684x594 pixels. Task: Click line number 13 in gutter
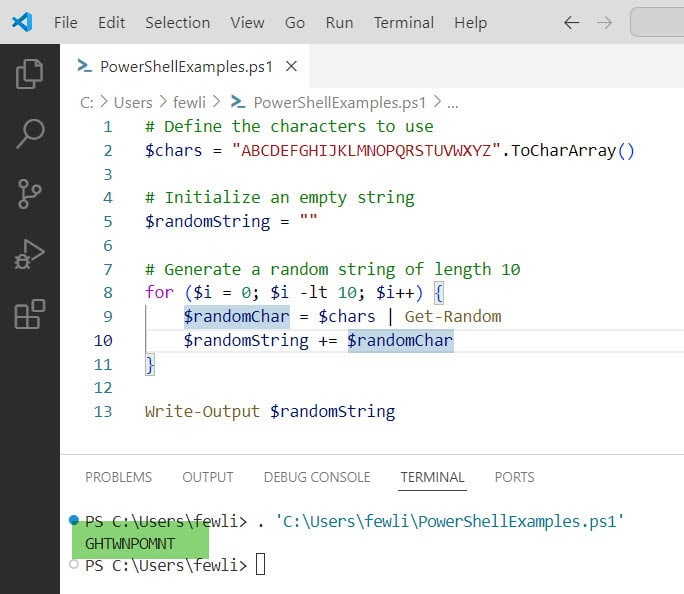103,412
